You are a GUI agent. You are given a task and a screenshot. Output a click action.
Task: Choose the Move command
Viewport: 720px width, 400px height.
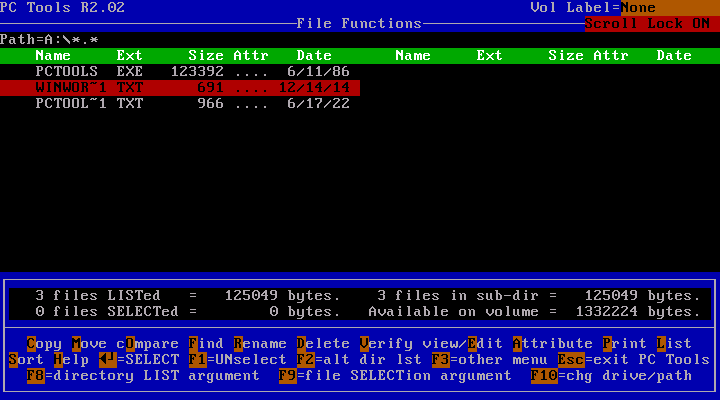click(90, 344)
